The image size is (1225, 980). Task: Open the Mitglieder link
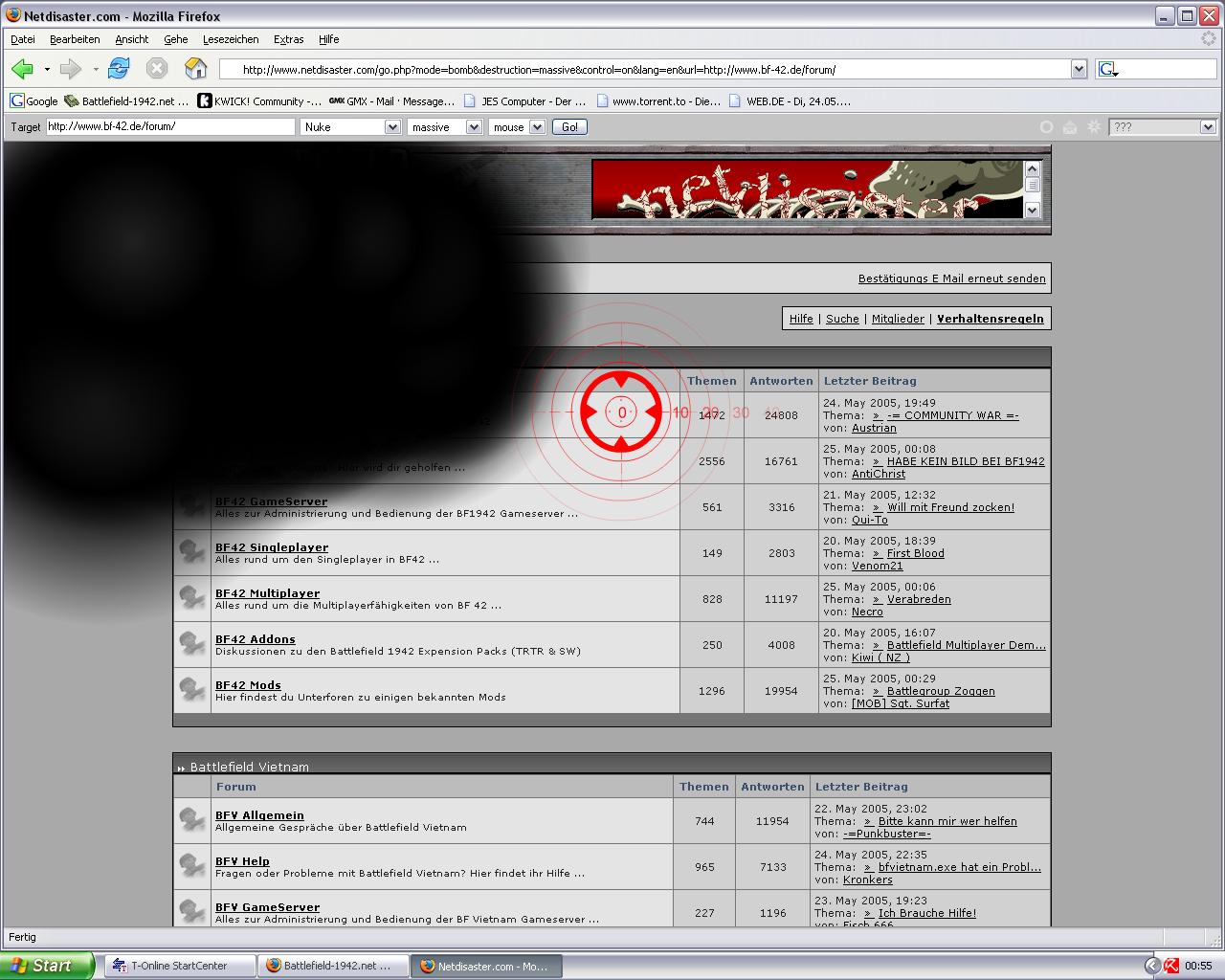click(898, 319)
